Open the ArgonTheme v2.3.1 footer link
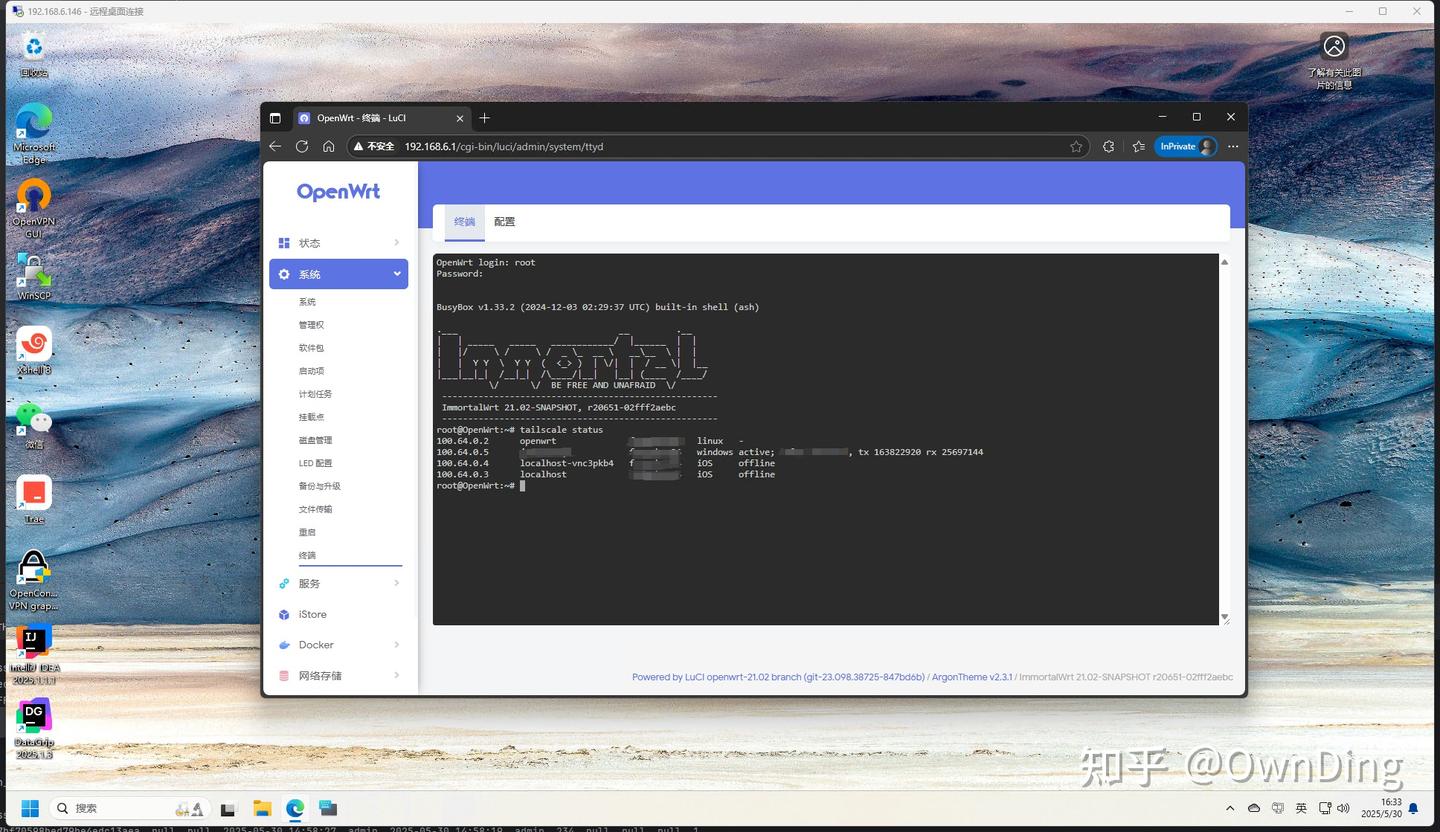This screenshot has height=832, width=1440. [x=972, y=677]
